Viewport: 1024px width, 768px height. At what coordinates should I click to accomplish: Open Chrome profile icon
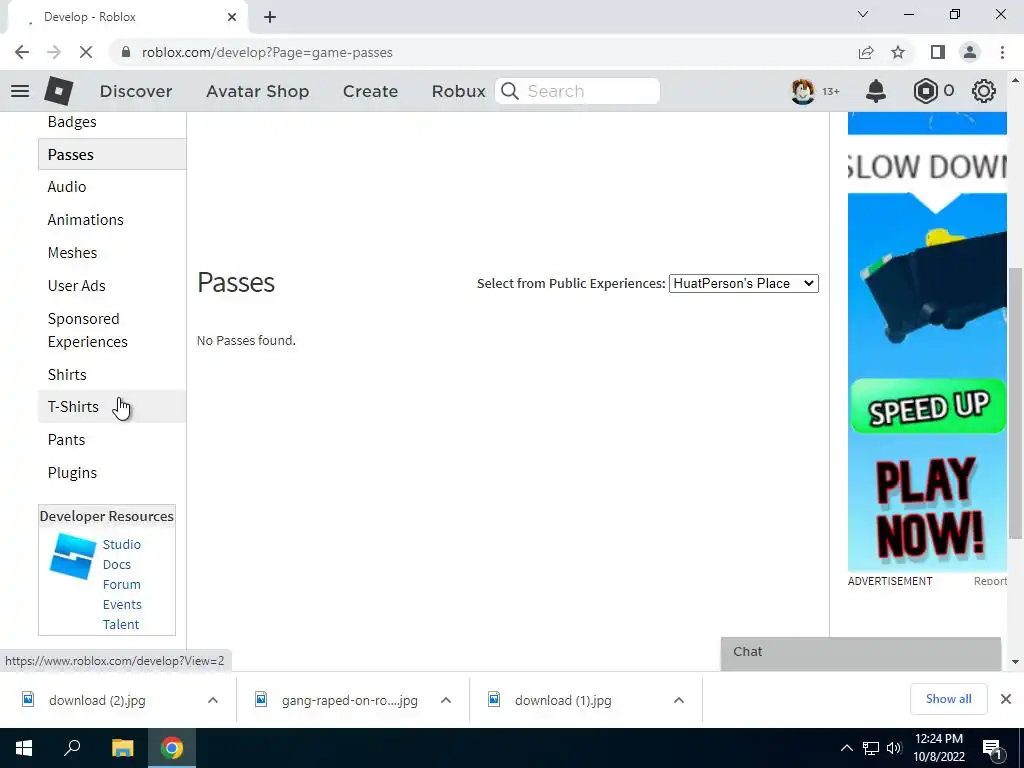pyautogui.click(x=970, y=52)
